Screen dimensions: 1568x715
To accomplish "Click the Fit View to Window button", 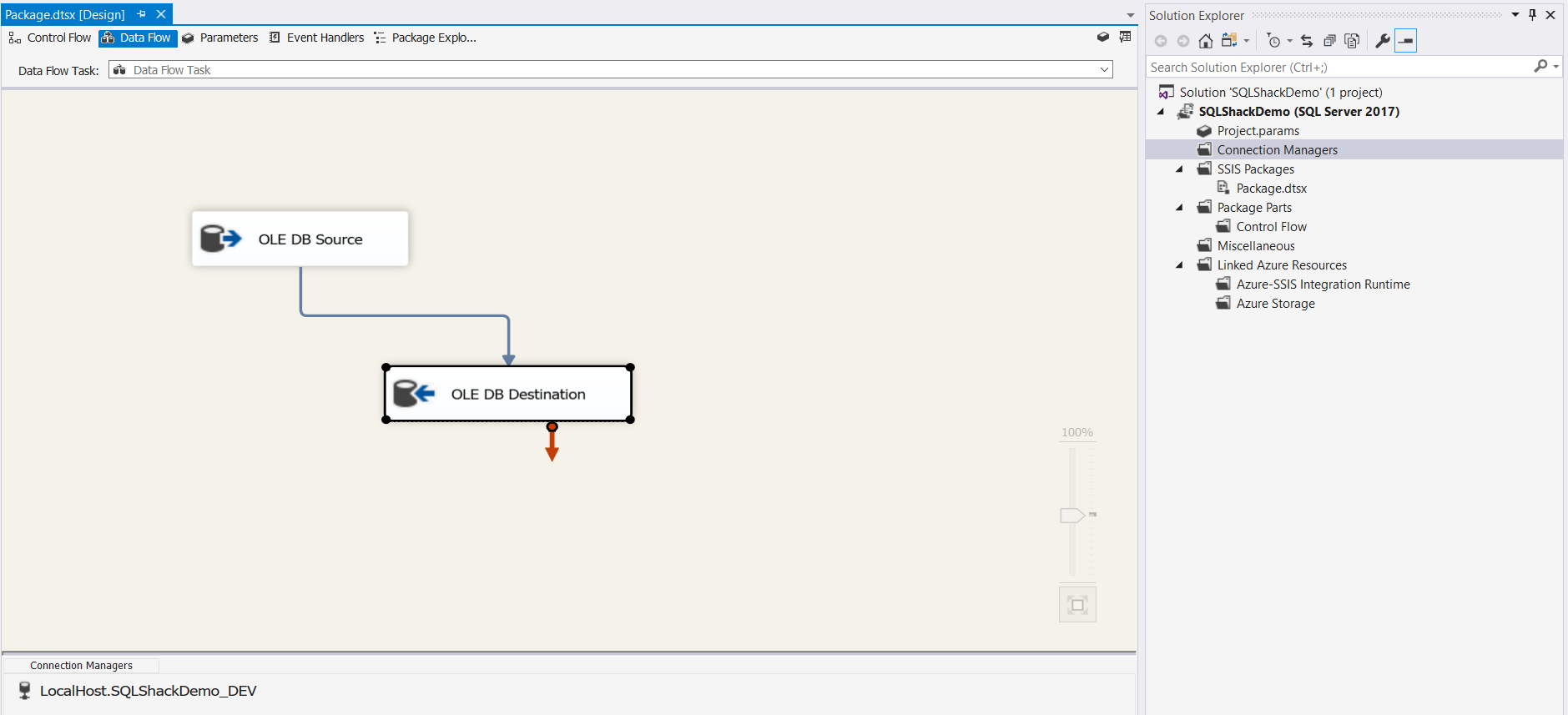I will tap(1077, 605).
